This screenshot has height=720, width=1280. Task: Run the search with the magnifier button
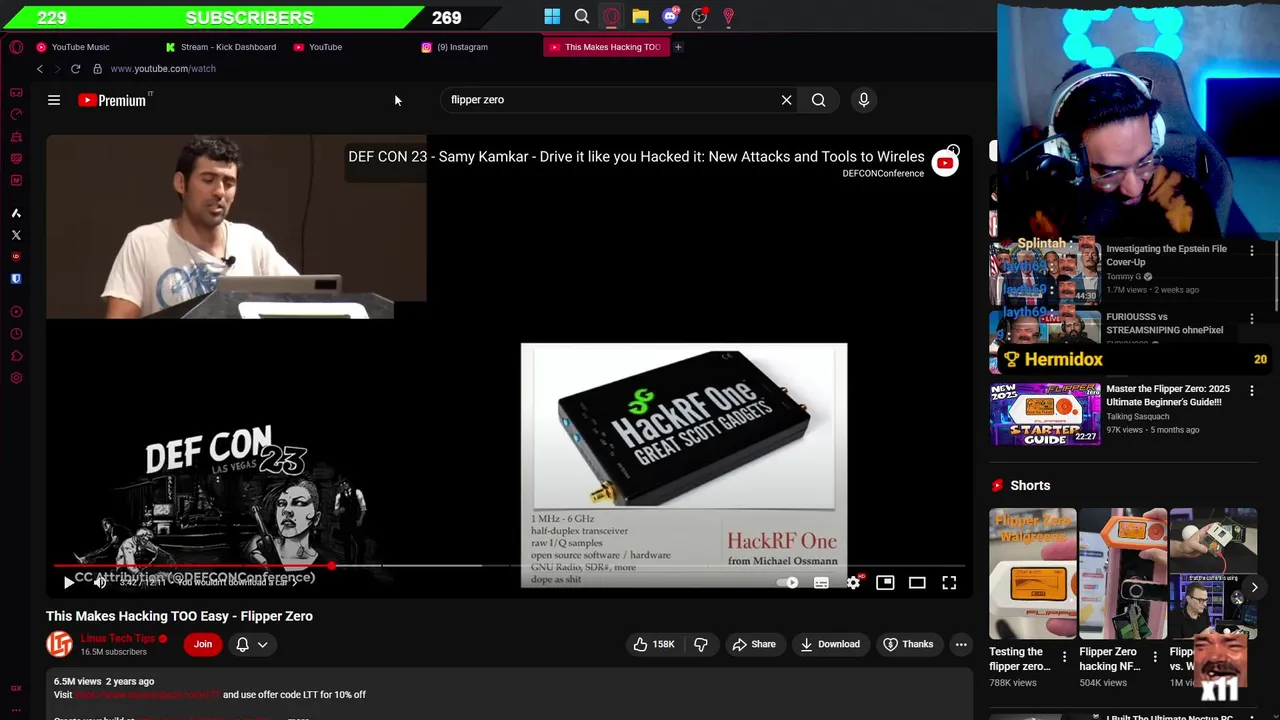tap(818, 100)
